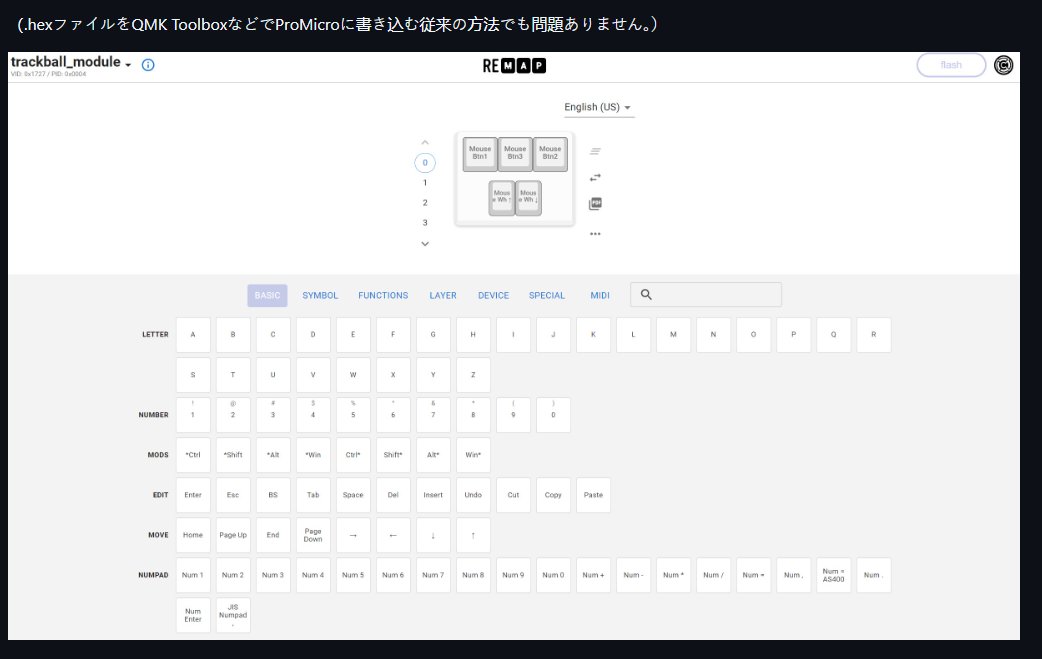Pick the letter R keycode
The height and width of the screenshot is (659, 1042).
(x=874, y=335)
